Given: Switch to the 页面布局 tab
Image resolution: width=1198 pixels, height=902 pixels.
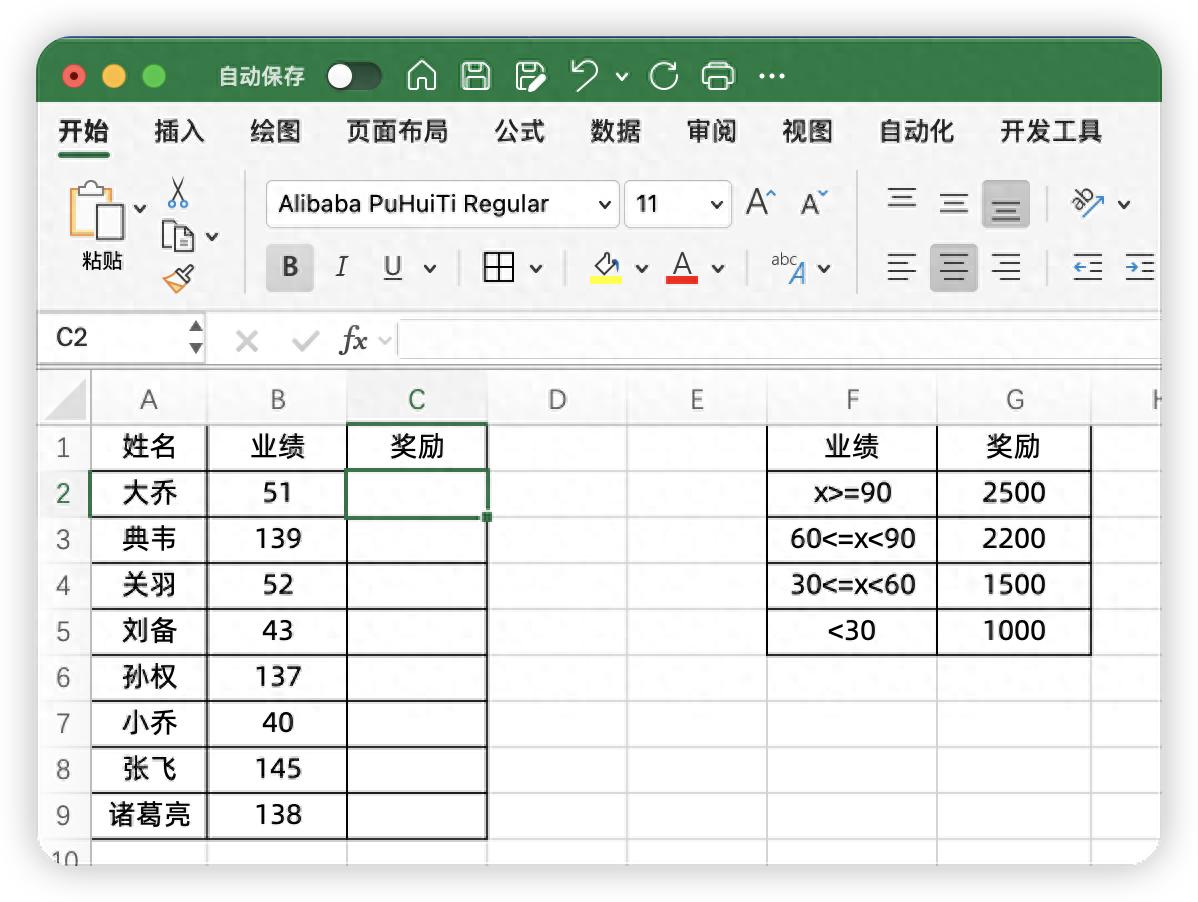Looking at the screenshot, I should [x=397, y=131].
